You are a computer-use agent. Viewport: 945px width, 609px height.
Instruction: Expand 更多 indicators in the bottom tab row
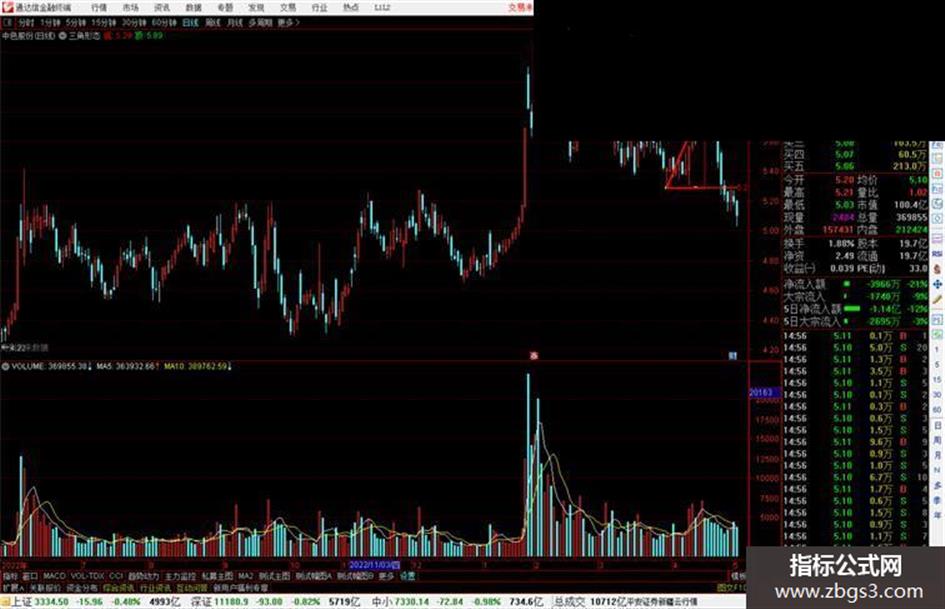[x=386, y=576]
